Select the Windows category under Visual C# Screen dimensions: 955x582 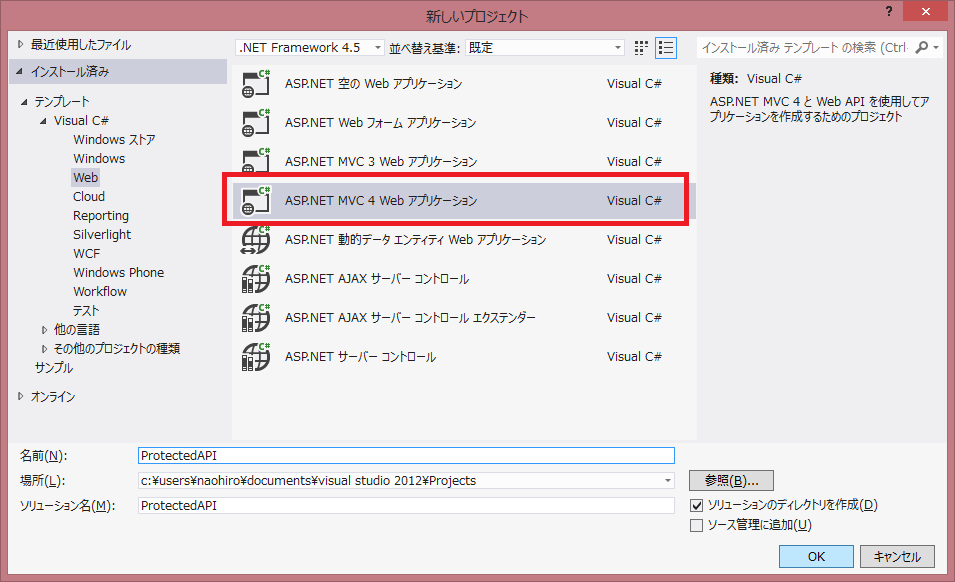[x=99, y=158]
